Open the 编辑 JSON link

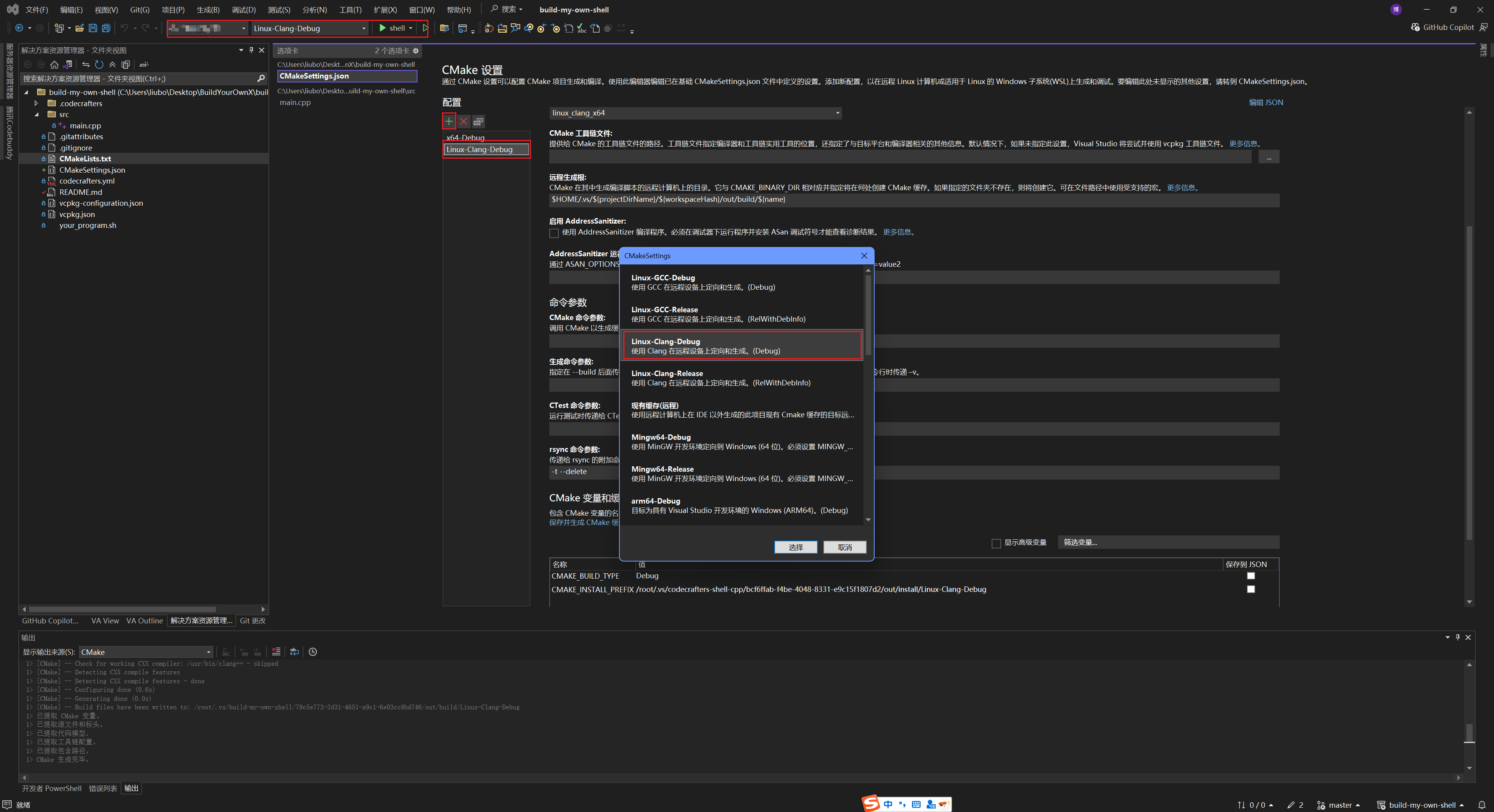click(1266, 102)
